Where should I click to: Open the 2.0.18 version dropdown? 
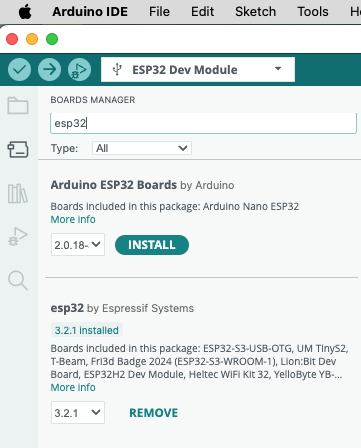point(78,245)
